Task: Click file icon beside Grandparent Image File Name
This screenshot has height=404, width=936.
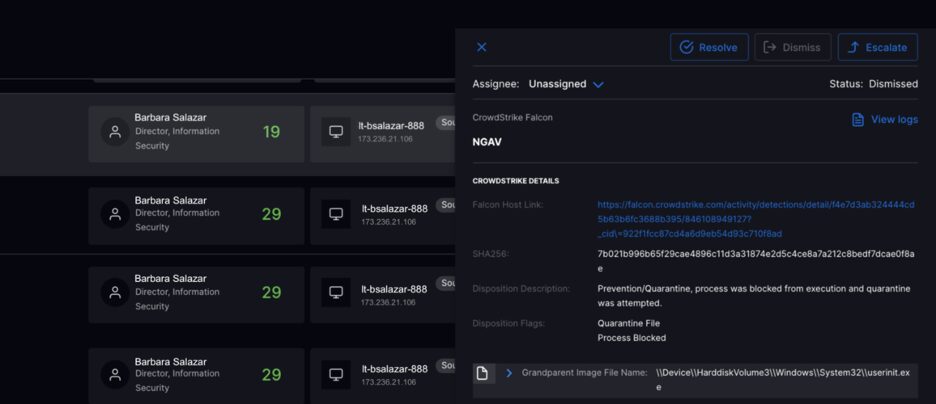Action: 483,374
